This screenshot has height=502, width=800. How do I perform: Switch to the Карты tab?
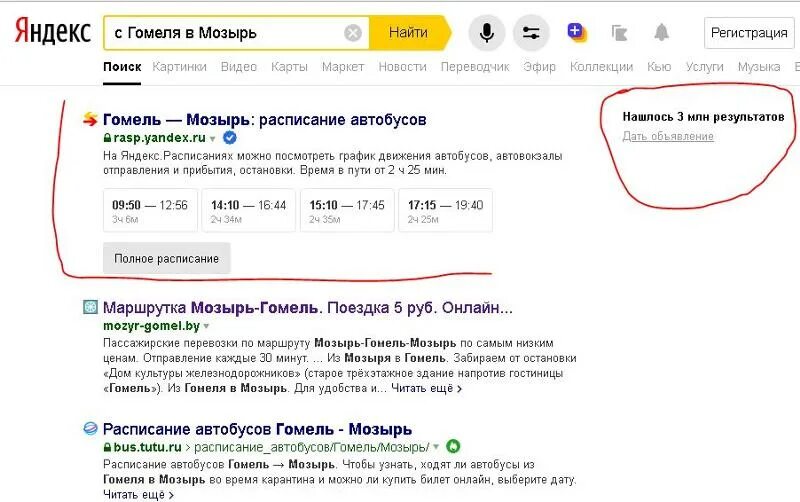coord(289,67)
